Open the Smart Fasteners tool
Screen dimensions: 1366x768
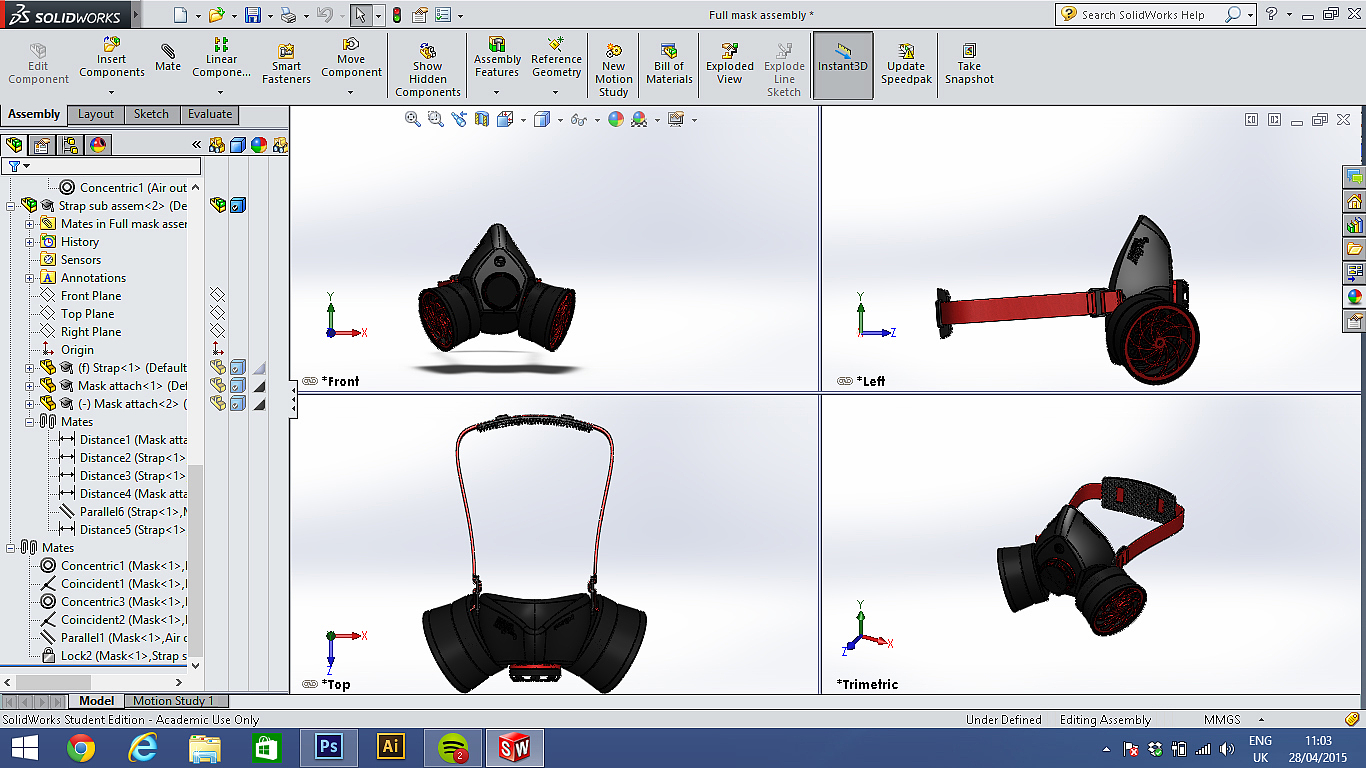286,63
